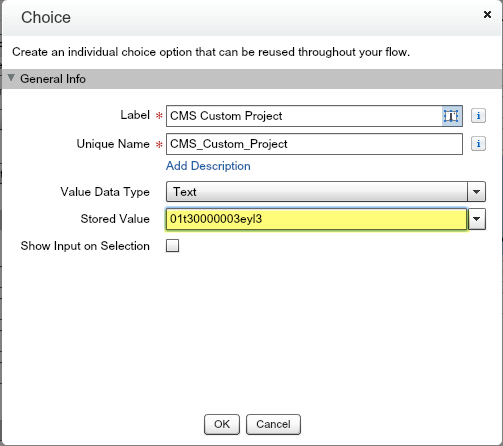Click the Stored Value field label
503x446 pixels.
(x=115, y=219)
